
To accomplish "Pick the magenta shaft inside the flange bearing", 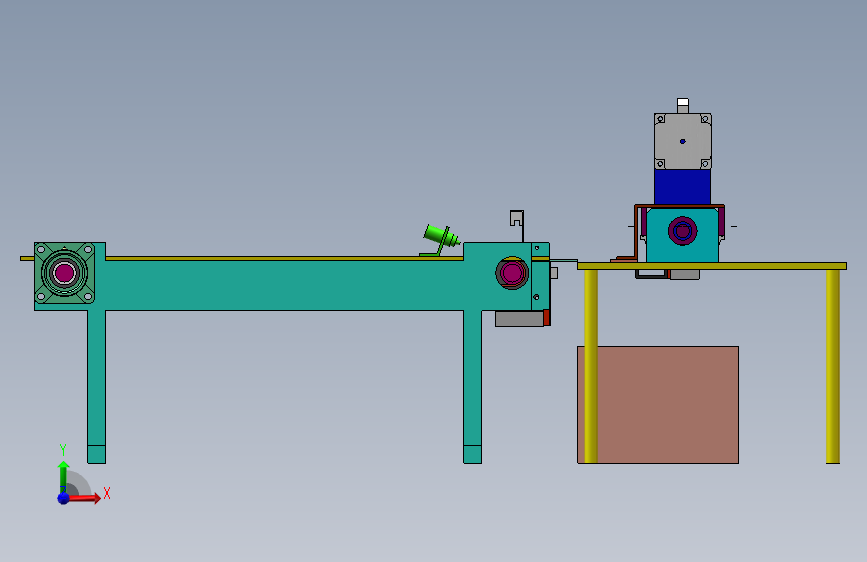I will pos(64,273).
